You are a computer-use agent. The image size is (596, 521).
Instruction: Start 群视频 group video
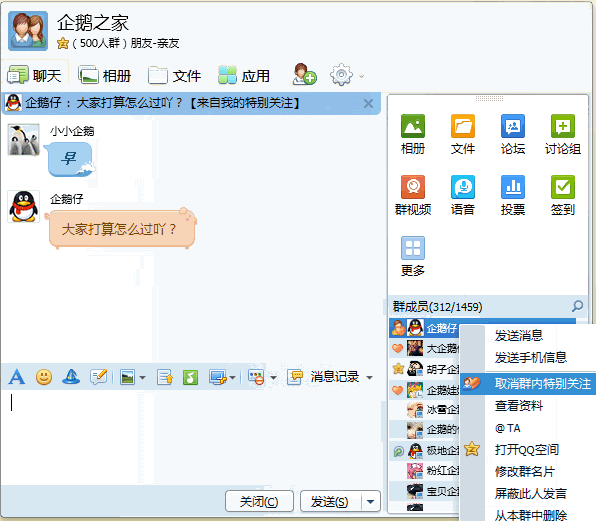pyautogui.click(x=413, y=195)
